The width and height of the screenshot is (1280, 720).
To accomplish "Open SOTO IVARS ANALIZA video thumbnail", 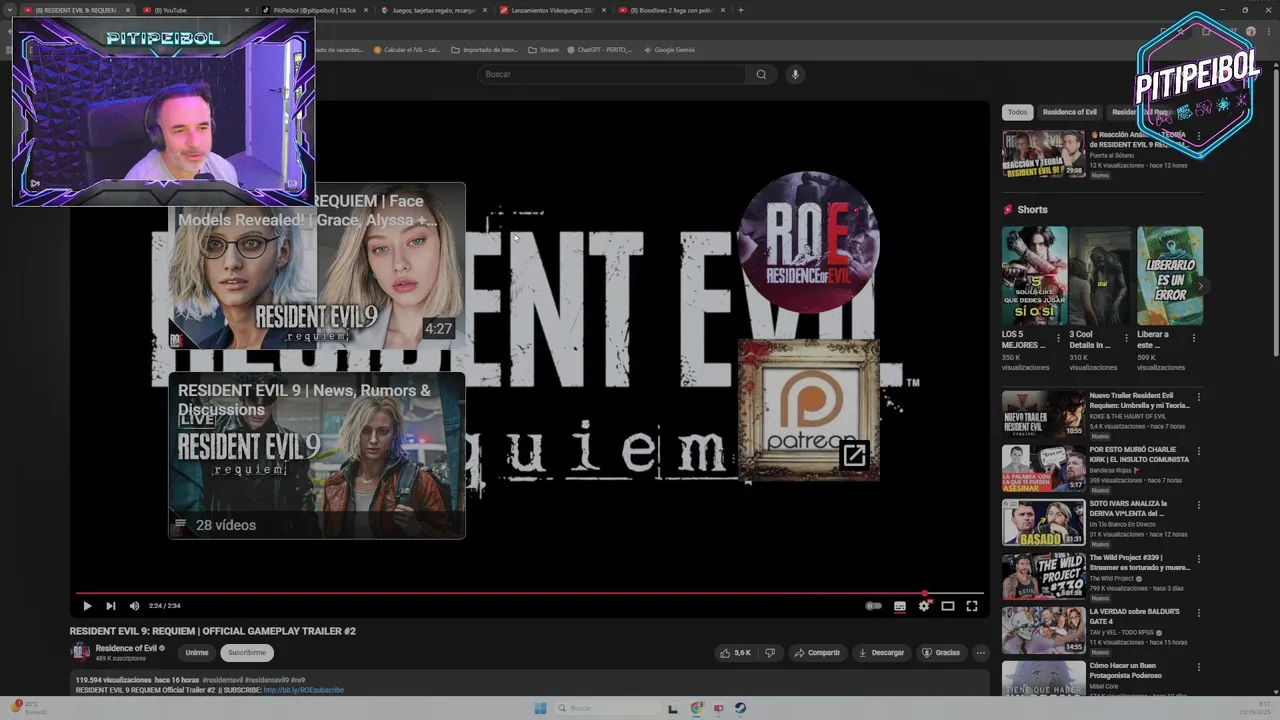I will (x=1043, y=522).
